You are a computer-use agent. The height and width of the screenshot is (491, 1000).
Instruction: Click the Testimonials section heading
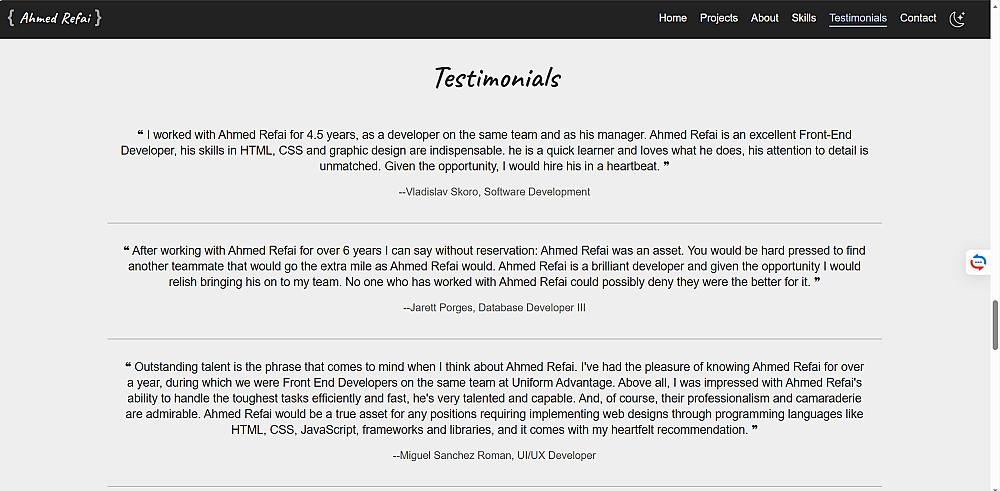497,78
